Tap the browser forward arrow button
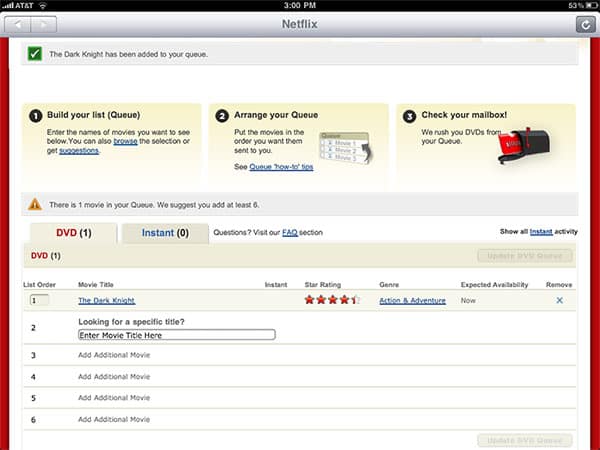 (44, 25)
